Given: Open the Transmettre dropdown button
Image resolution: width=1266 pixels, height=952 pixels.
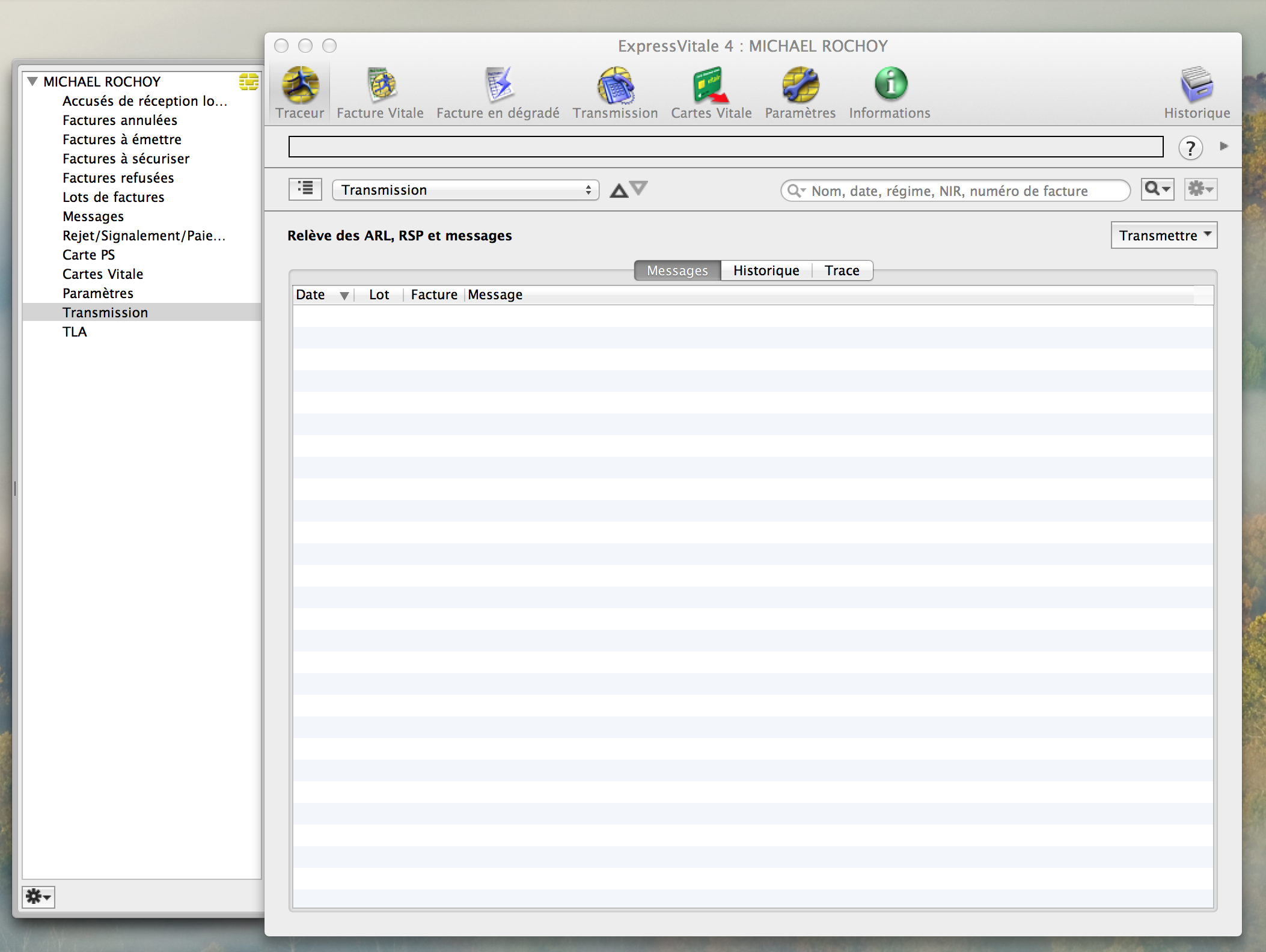Looking at the screenshot, I should [x=1164, y=235].
